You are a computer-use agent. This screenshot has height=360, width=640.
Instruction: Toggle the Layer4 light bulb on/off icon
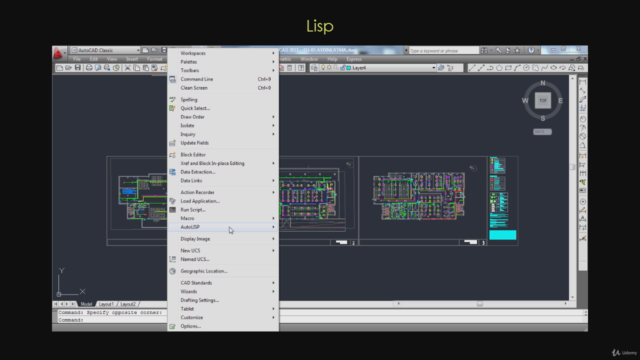point(323,68)
